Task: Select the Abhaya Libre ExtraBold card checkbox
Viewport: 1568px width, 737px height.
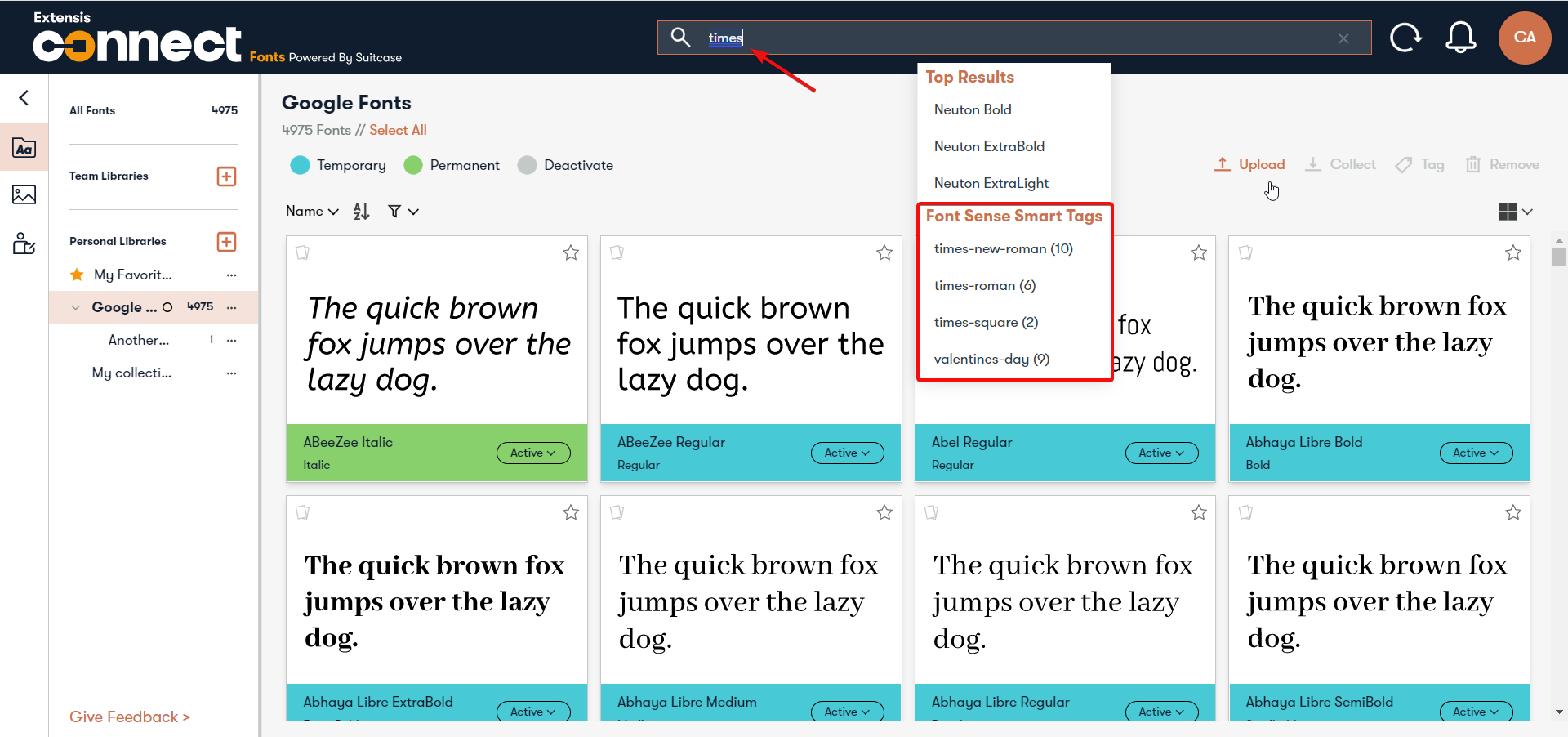Action: (303, 512)
